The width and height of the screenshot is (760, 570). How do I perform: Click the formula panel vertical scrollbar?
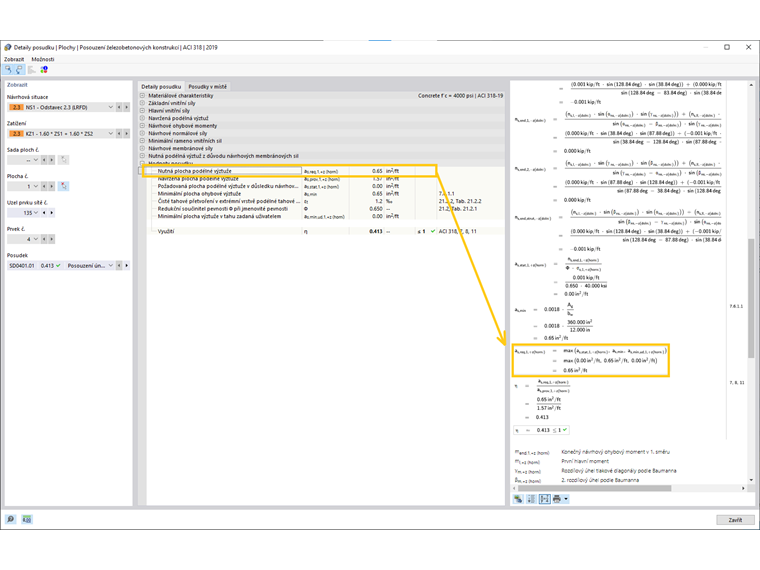coord(751,298)
